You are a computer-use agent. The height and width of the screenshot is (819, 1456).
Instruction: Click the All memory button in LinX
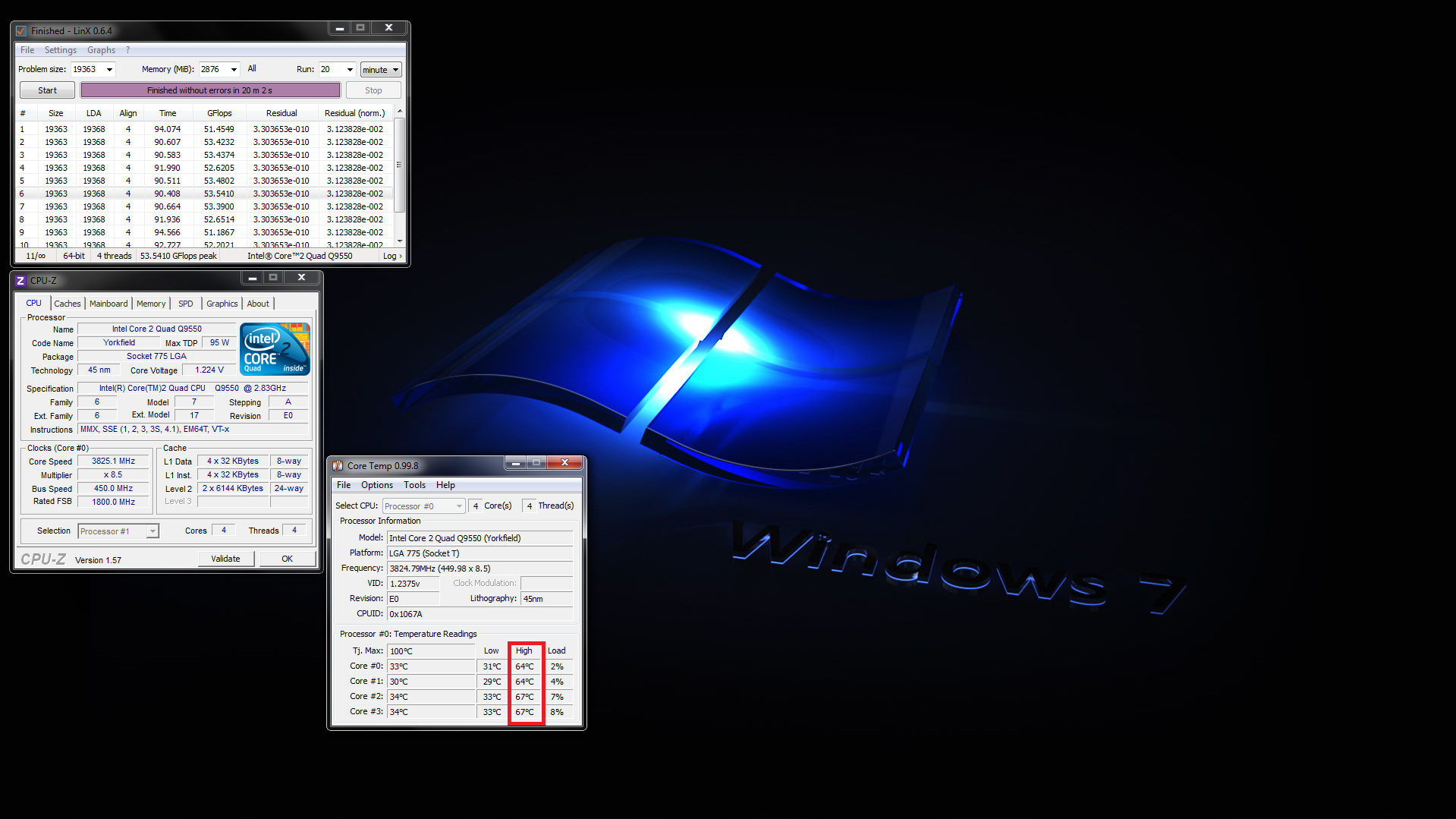(x=252, y=68)
